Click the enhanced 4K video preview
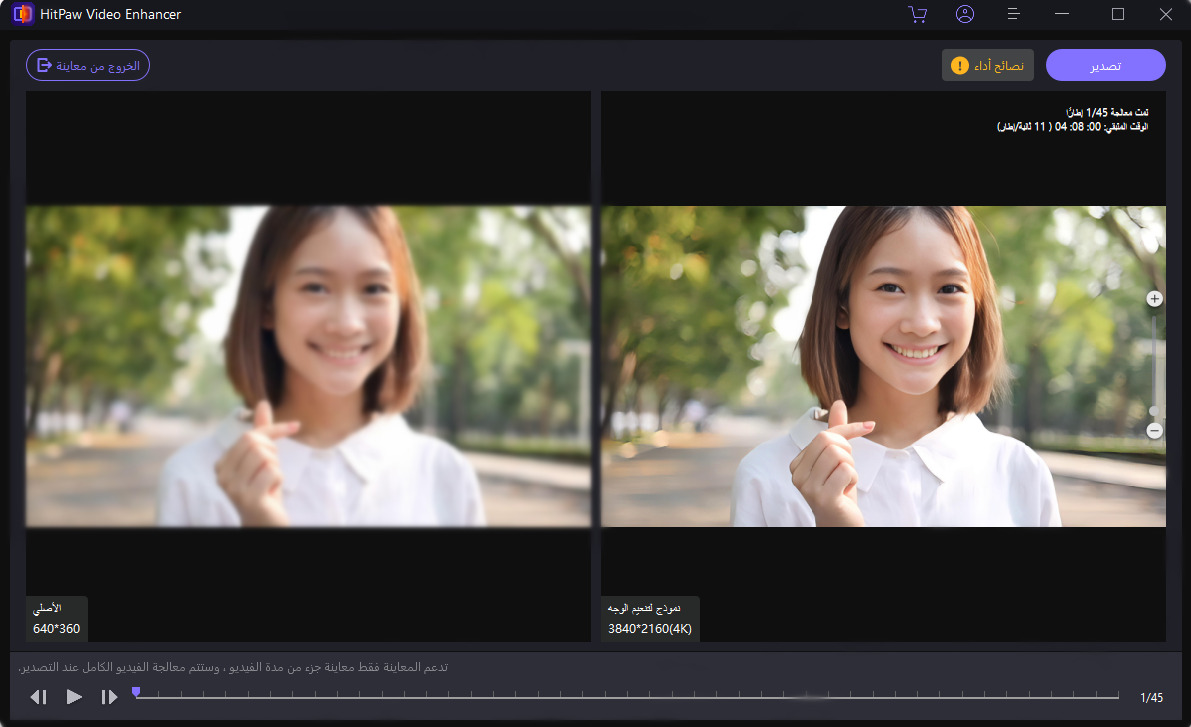The width and height of the screenshot is (1191, 727). point(883,366)
